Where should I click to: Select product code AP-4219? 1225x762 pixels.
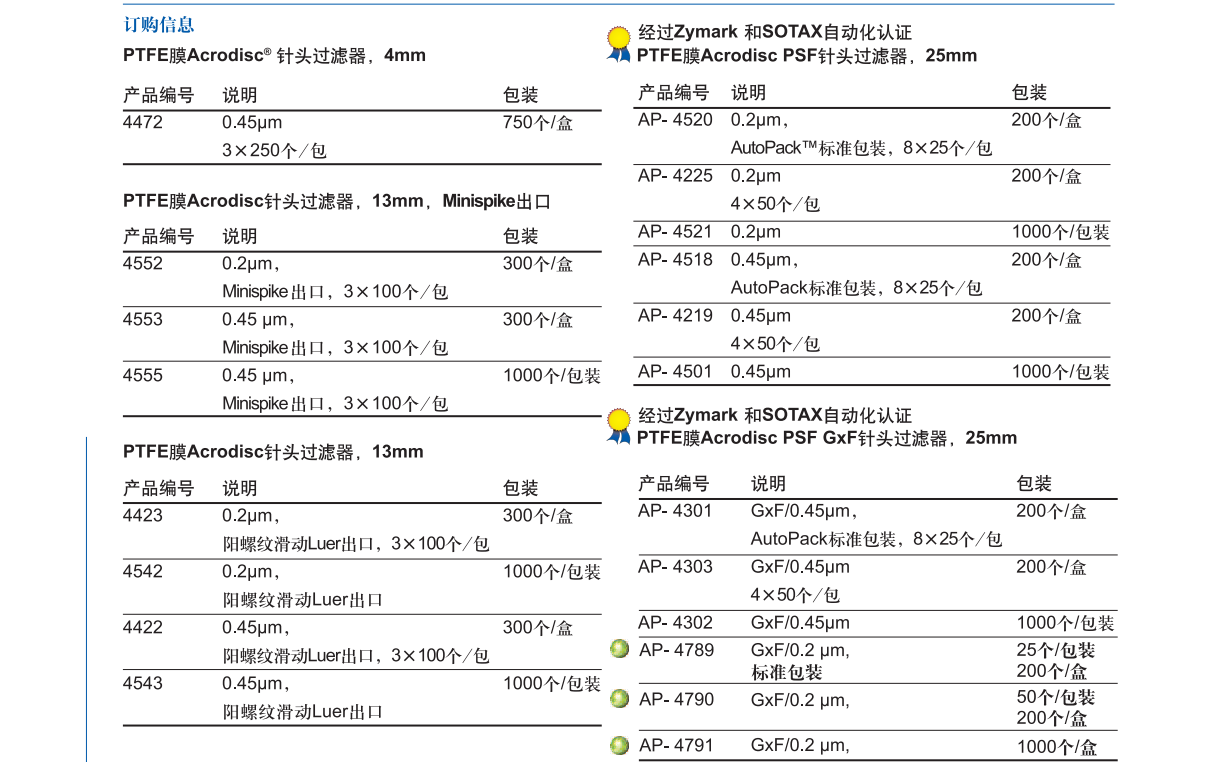pos(676,316)
